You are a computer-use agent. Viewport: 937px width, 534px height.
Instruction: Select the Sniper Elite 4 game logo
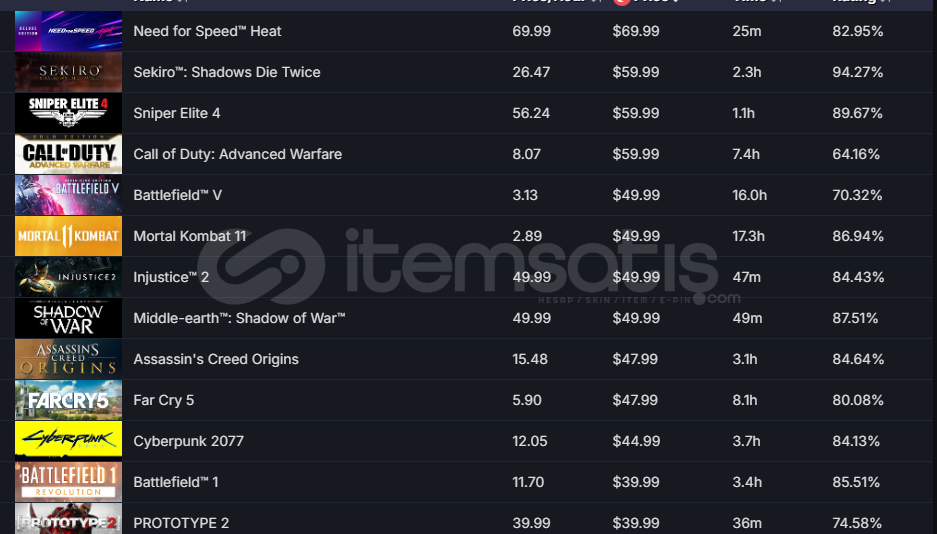[x=68, y=113]
